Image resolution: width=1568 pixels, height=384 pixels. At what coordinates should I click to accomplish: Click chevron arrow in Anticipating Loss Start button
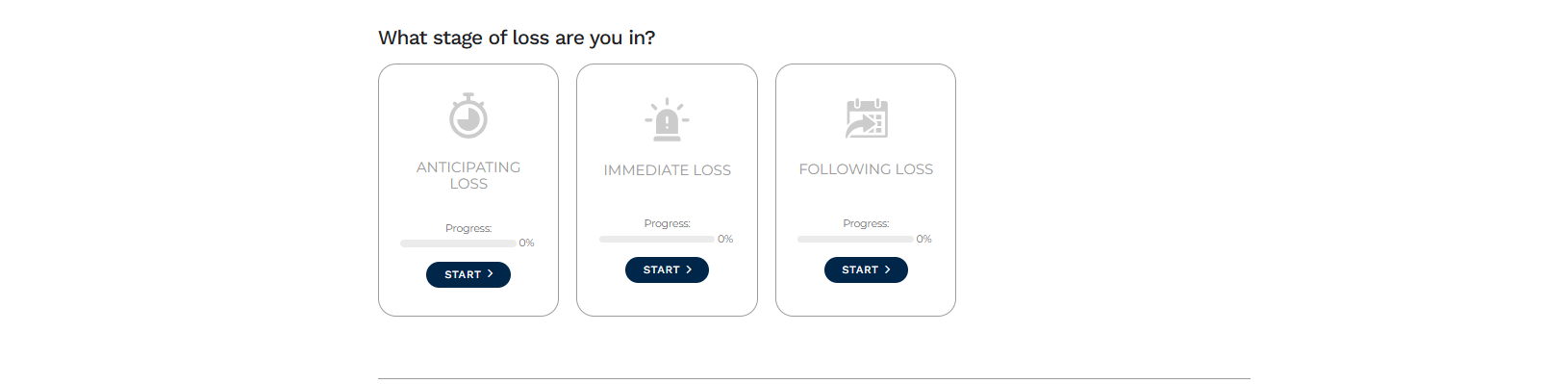coord(491,274)
